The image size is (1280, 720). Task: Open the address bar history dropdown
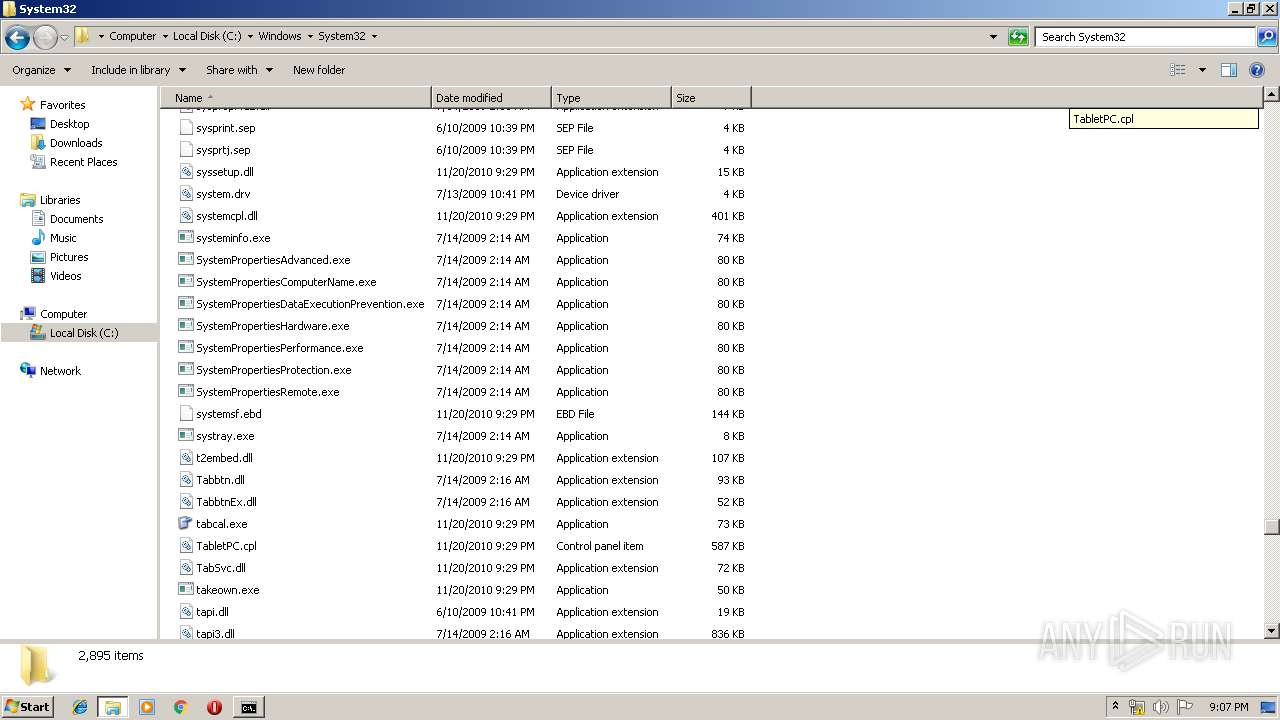(993, 37)
